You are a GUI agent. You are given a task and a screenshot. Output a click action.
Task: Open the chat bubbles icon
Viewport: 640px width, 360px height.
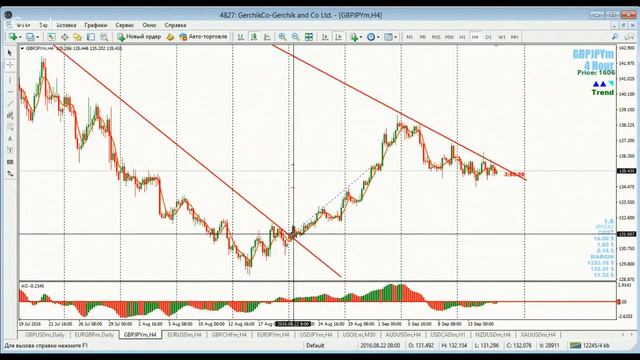[x=629, y=37]
